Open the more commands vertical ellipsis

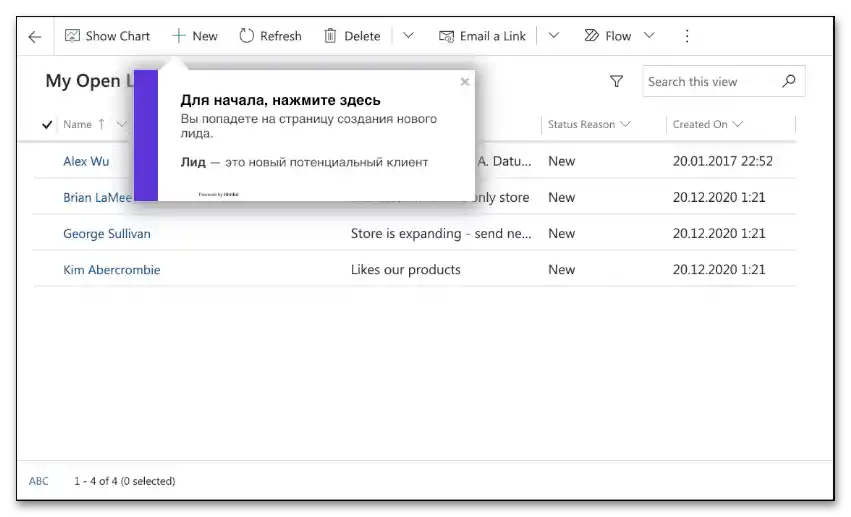click(x=687, y=36)
